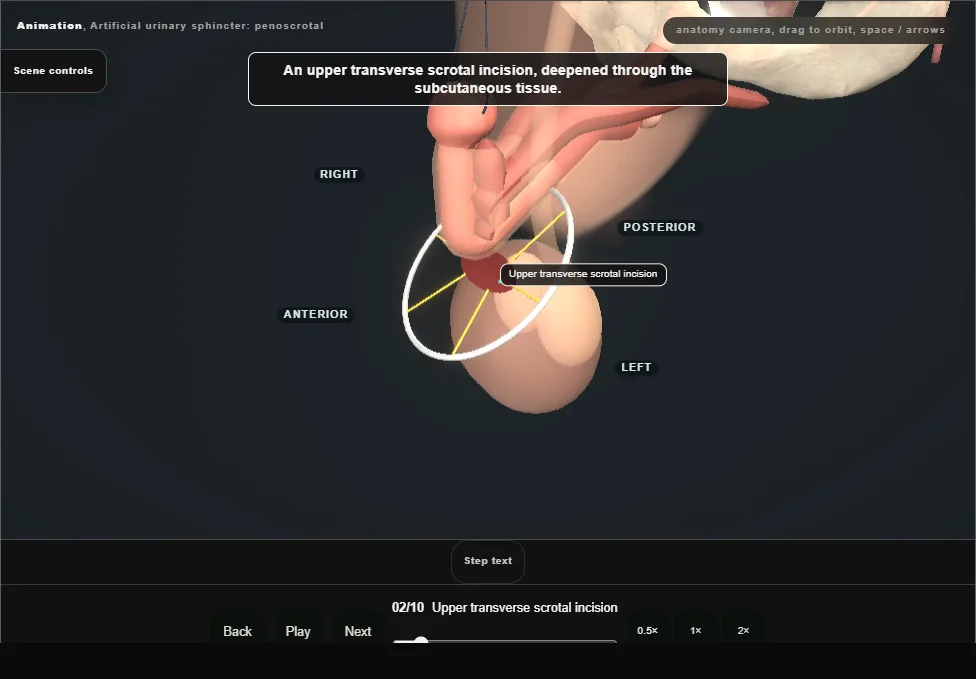Go Back to the previous step
Screen dimensions: 976x679
(x=237, y=631)
